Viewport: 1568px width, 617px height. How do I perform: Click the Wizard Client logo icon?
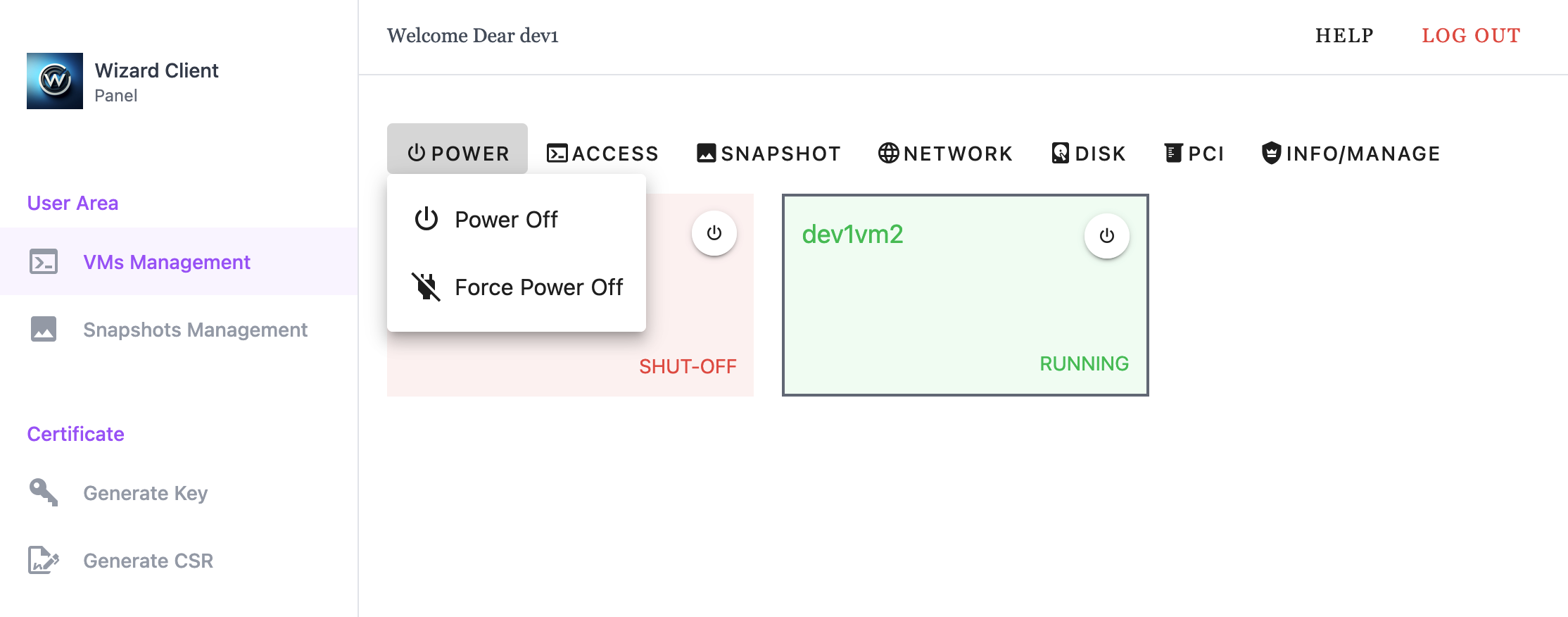click(55, 81)
